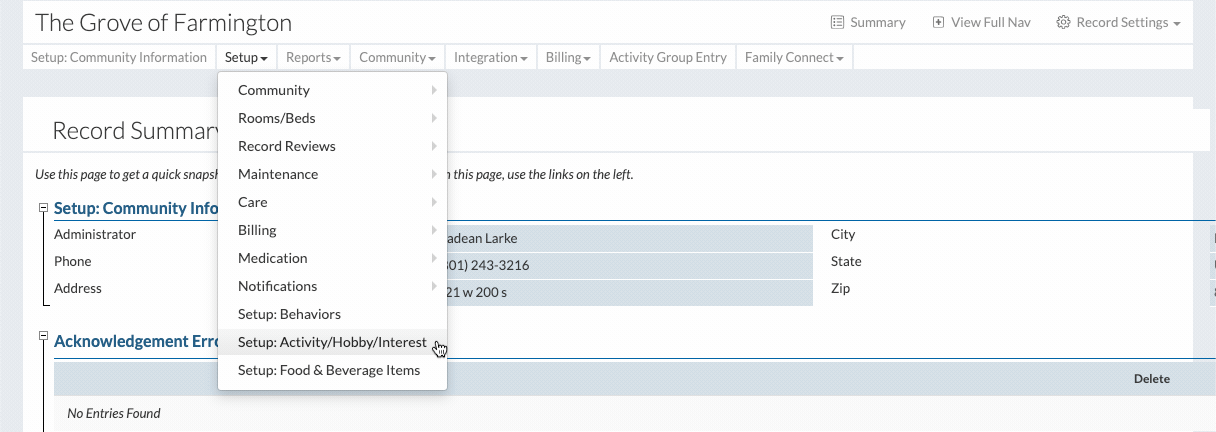Expand the Family Connect dropdown
Screen dimensions: 1216x432
(x=794, y=58)
